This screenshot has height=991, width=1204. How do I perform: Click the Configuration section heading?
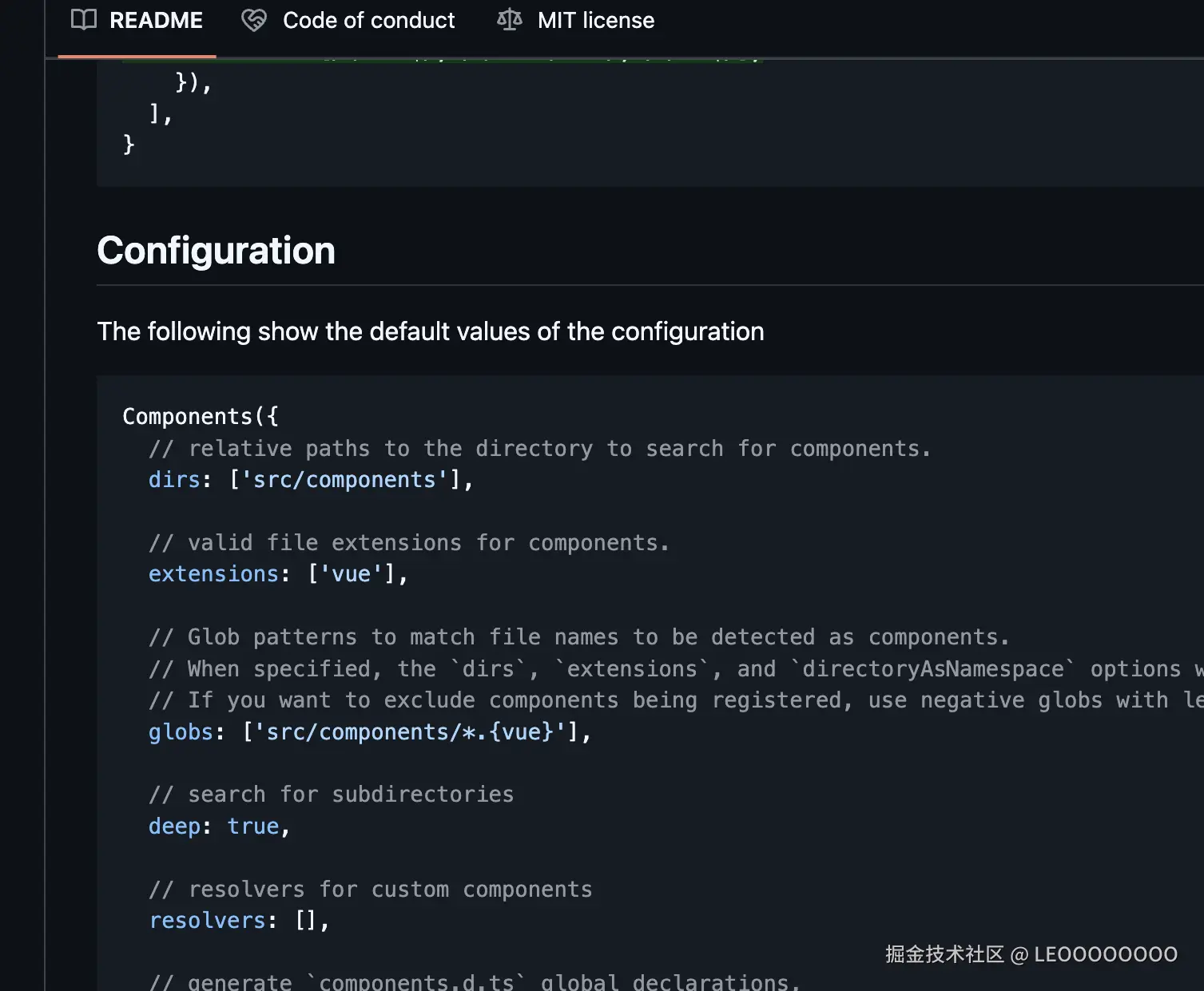coord(216,251)
